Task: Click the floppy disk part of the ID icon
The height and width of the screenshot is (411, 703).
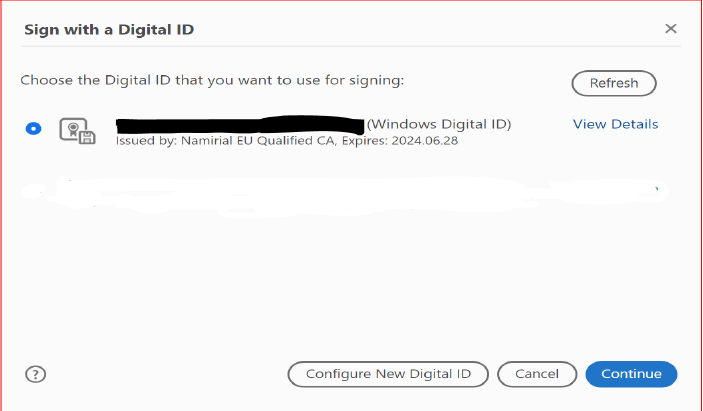Action: tap(87, 137)
